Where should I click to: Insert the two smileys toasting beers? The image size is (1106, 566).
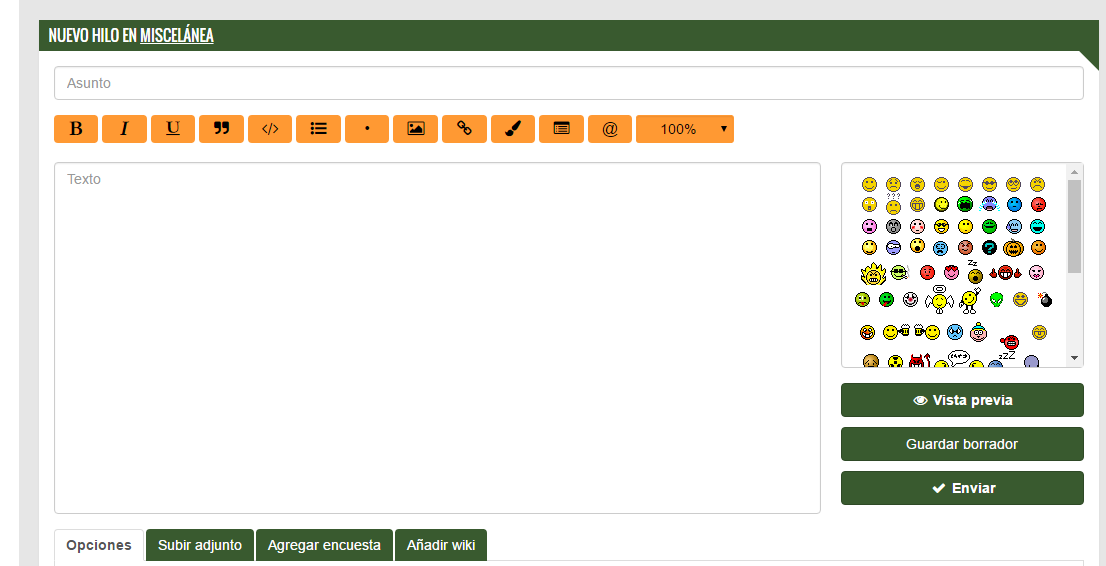(911, 332)
